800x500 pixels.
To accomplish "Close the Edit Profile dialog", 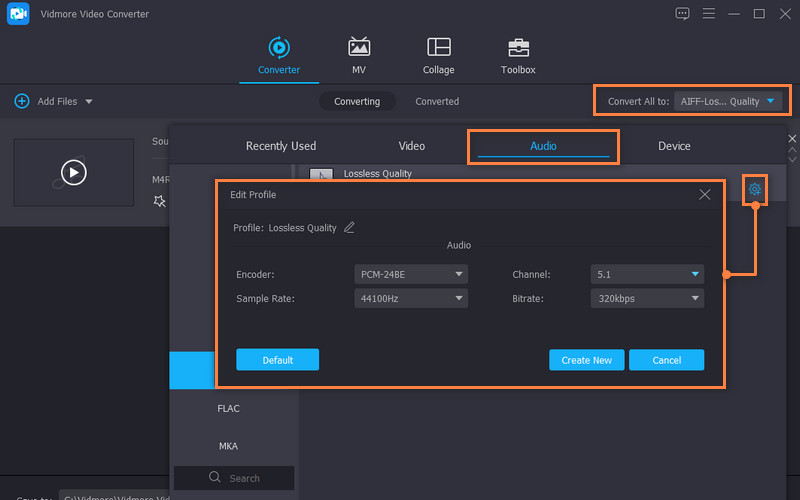I will click(x=705, y=194).
